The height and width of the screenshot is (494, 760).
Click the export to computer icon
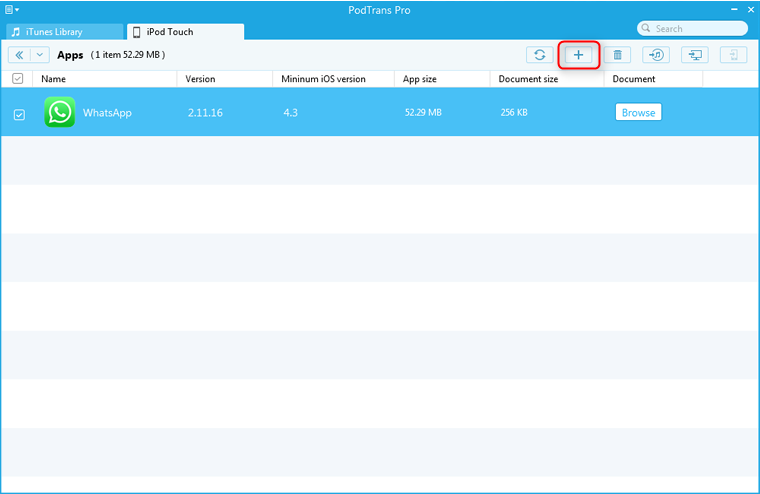pos(695,55)
